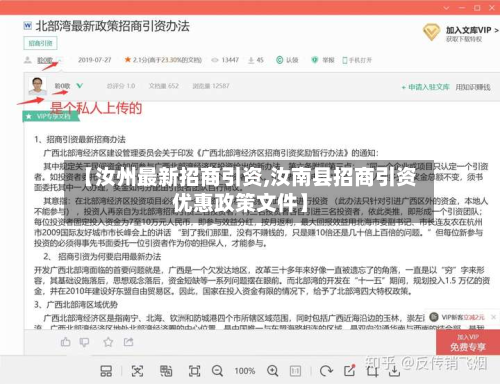Click the date 2019-07-27
500x384 pixels.
[95, 60]
